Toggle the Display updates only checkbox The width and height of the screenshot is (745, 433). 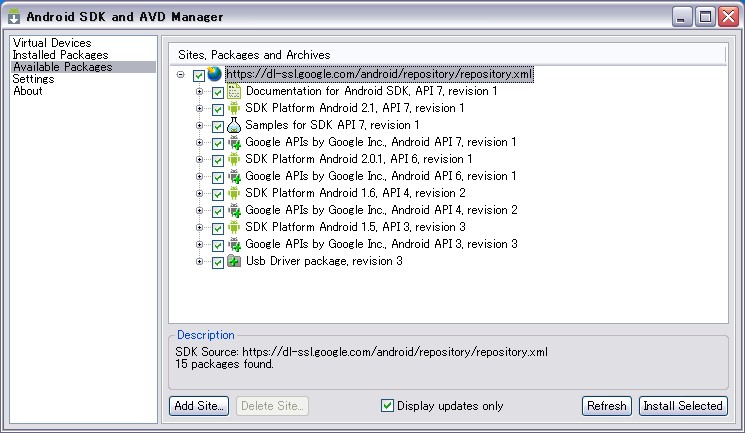point(387,406)
